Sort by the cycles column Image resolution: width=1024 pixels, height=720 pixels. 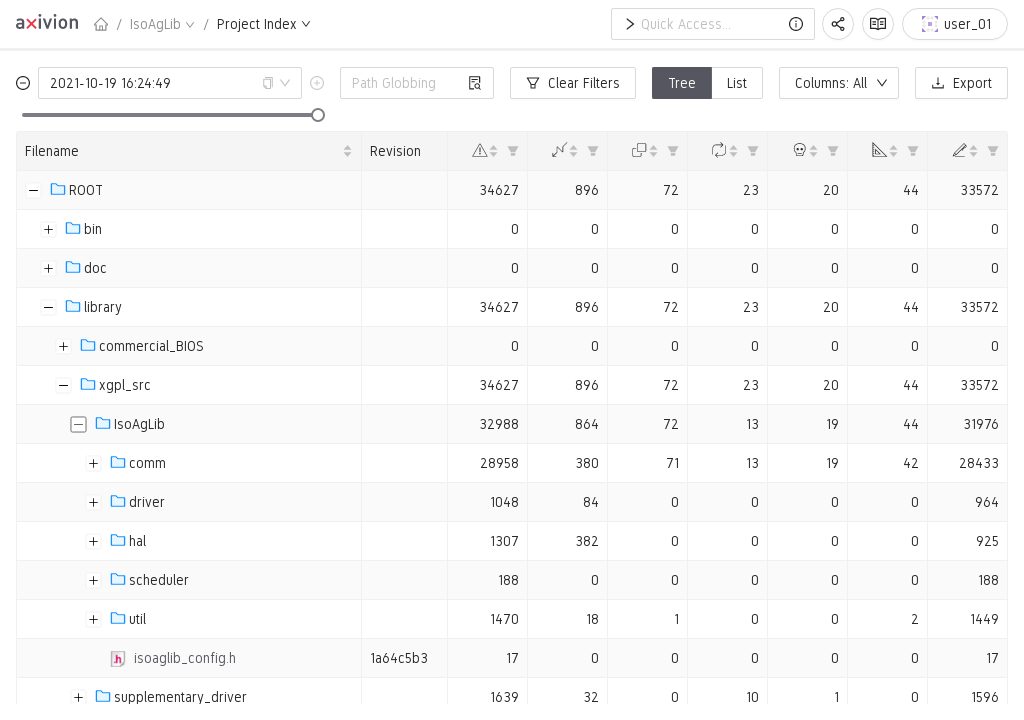[x=733, y=151]
